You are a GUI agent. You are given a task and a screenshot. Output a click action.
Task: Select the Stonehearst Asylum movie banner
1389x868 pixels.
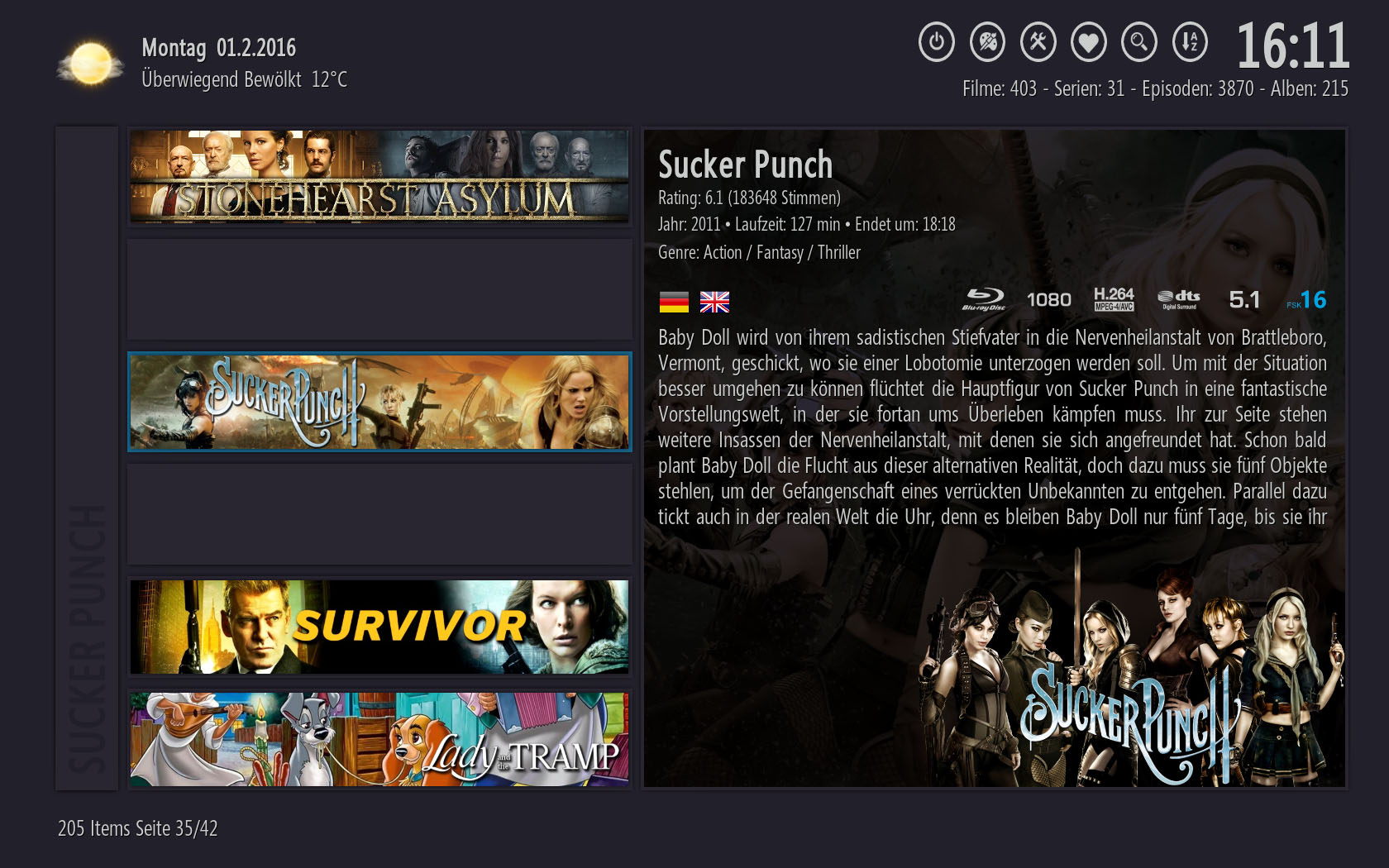(x=379, y=176)
